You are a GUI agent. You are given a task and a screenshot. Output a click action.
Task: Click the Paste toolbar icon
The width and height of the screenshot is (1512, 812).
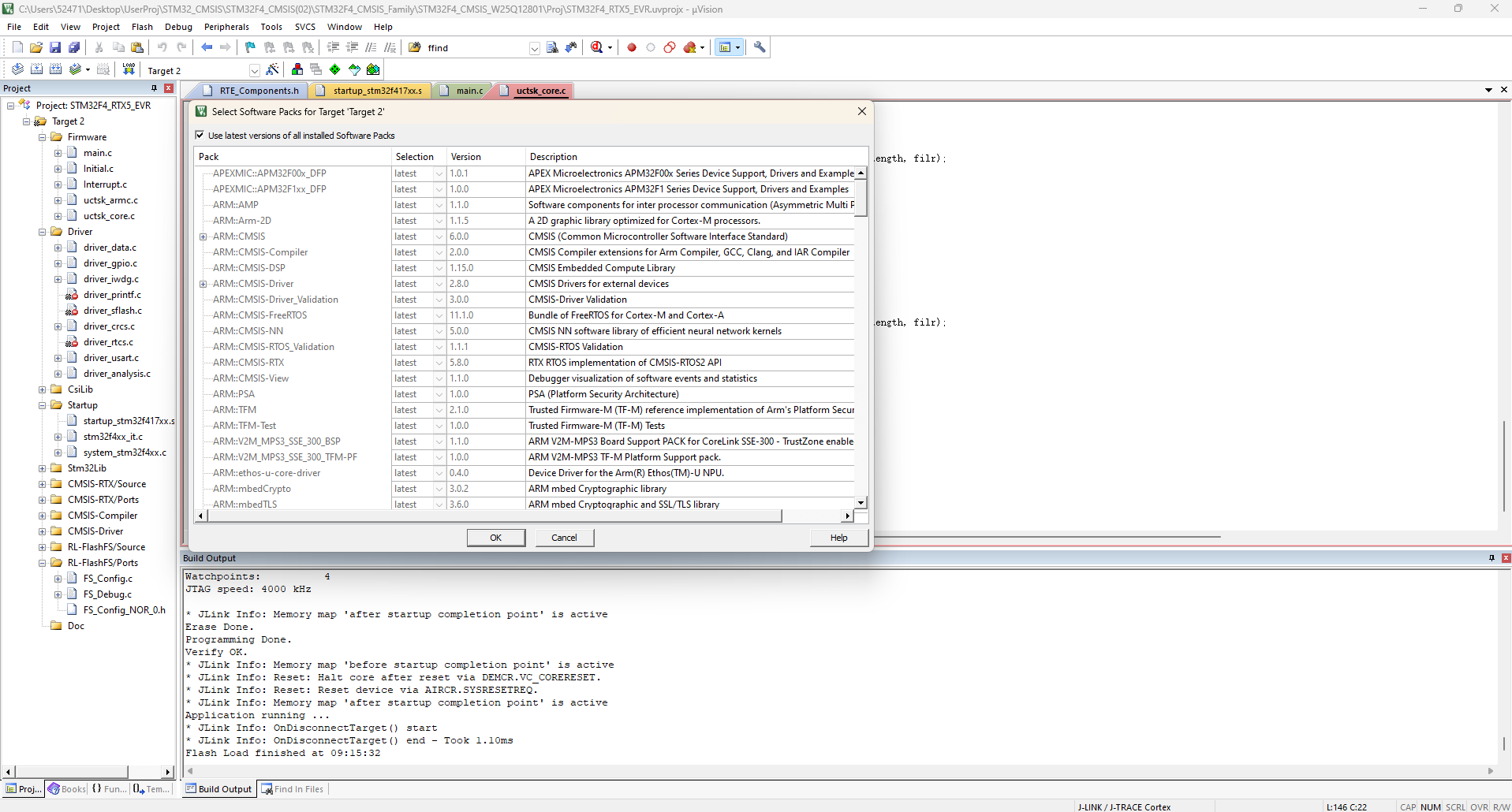coord(137,47)
